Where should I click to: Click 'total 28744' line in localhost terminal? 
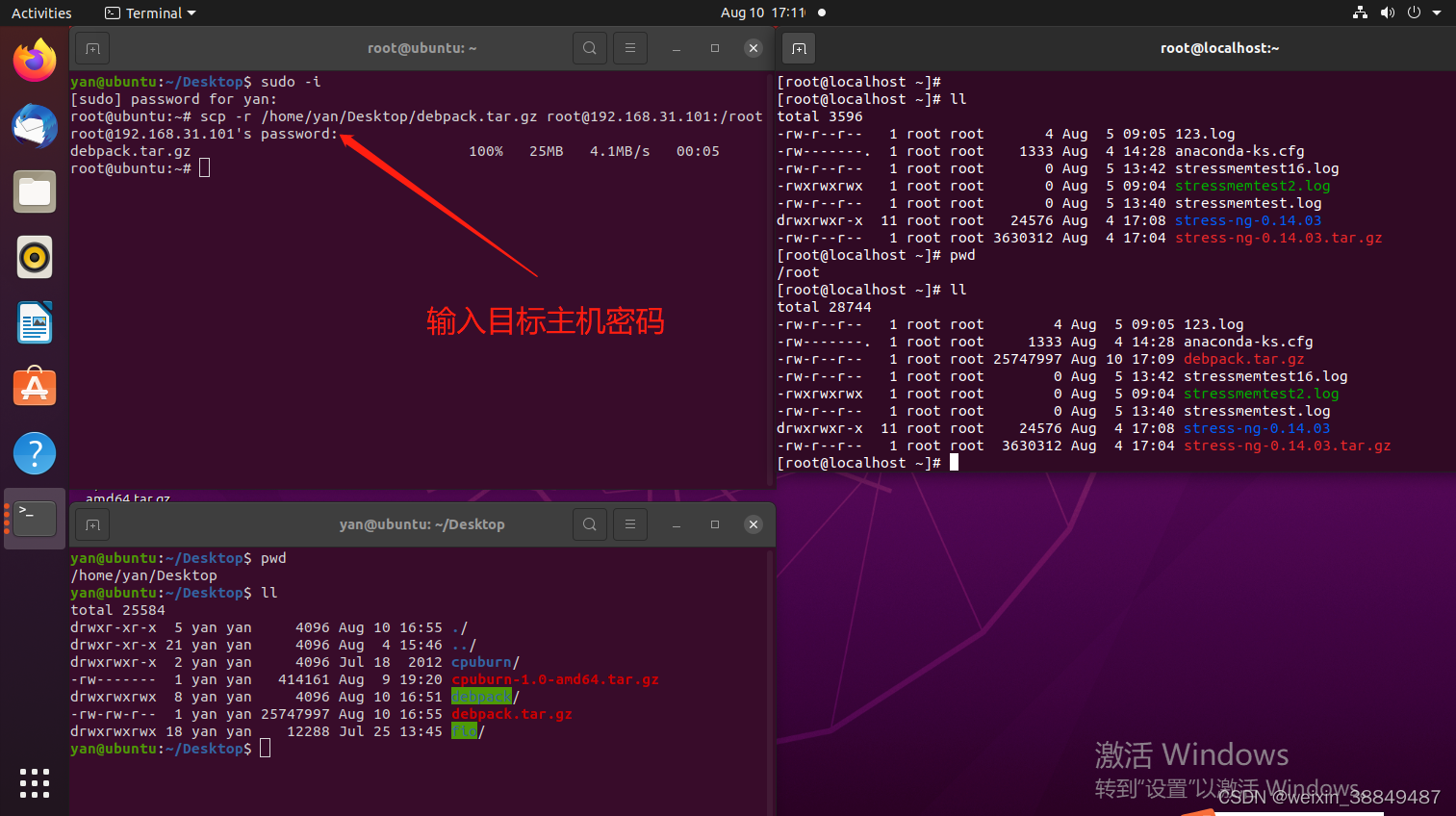[824, 307]
